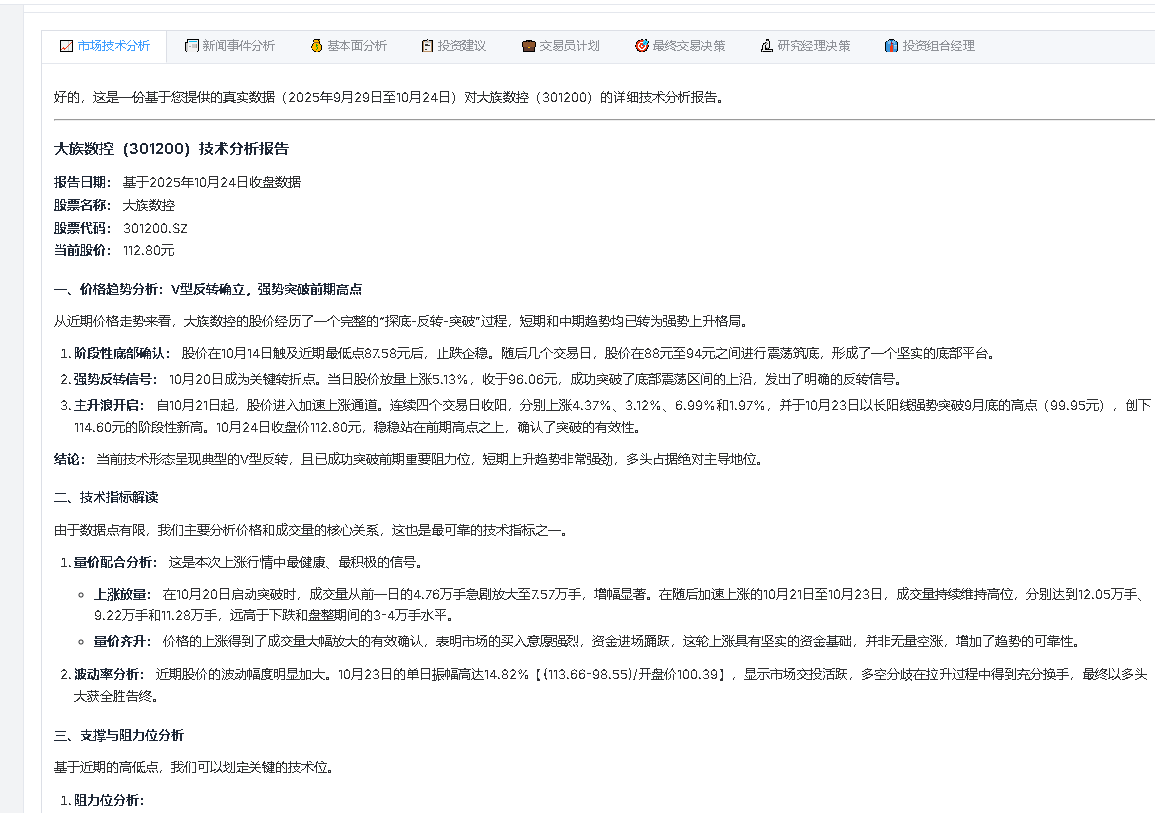Viewport: 1155px width, 813px height.
Task: Select the 投资建议 tab
Action: tap(454, 46)
